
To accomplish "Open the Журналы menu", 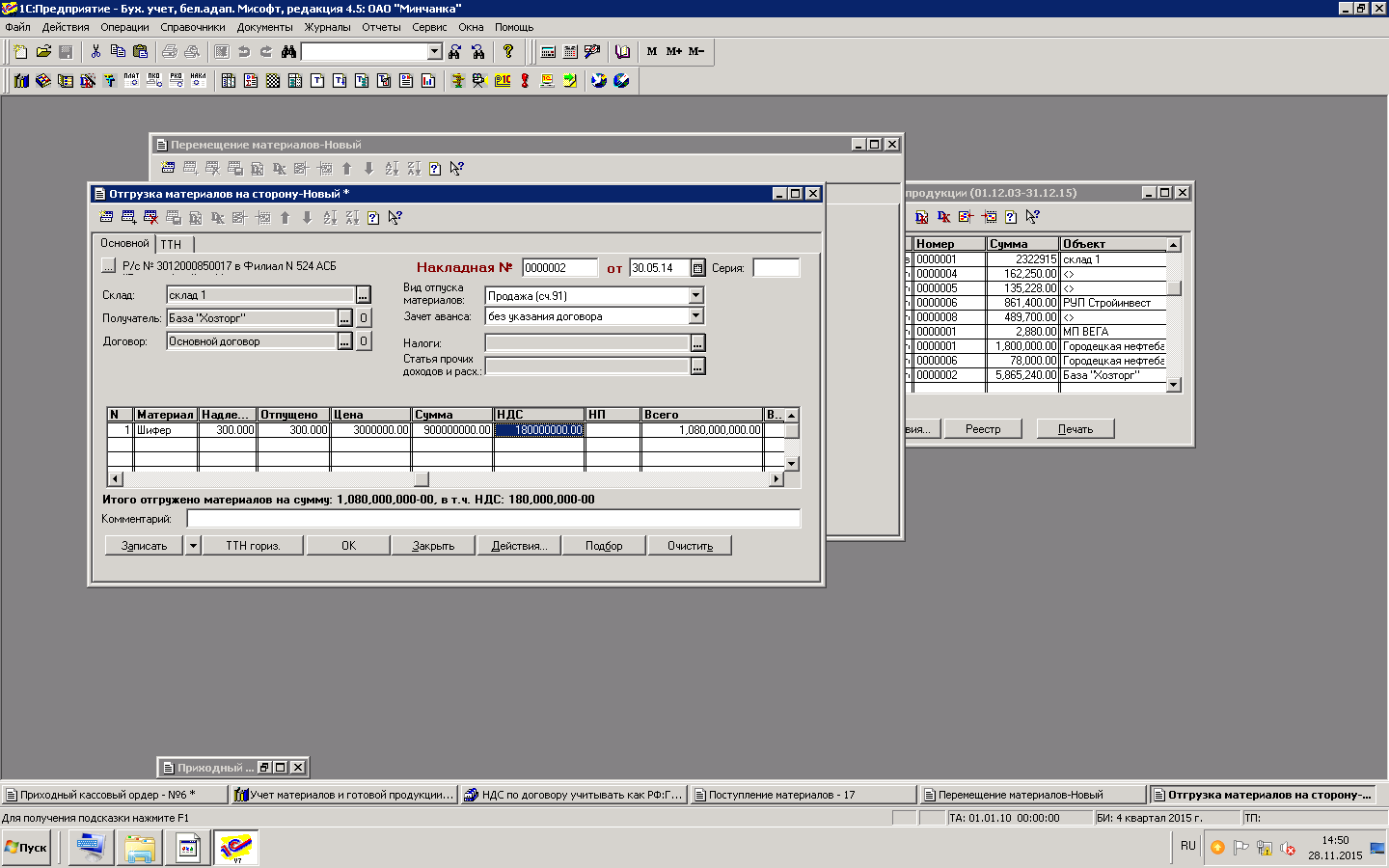I will coord(327,27).
